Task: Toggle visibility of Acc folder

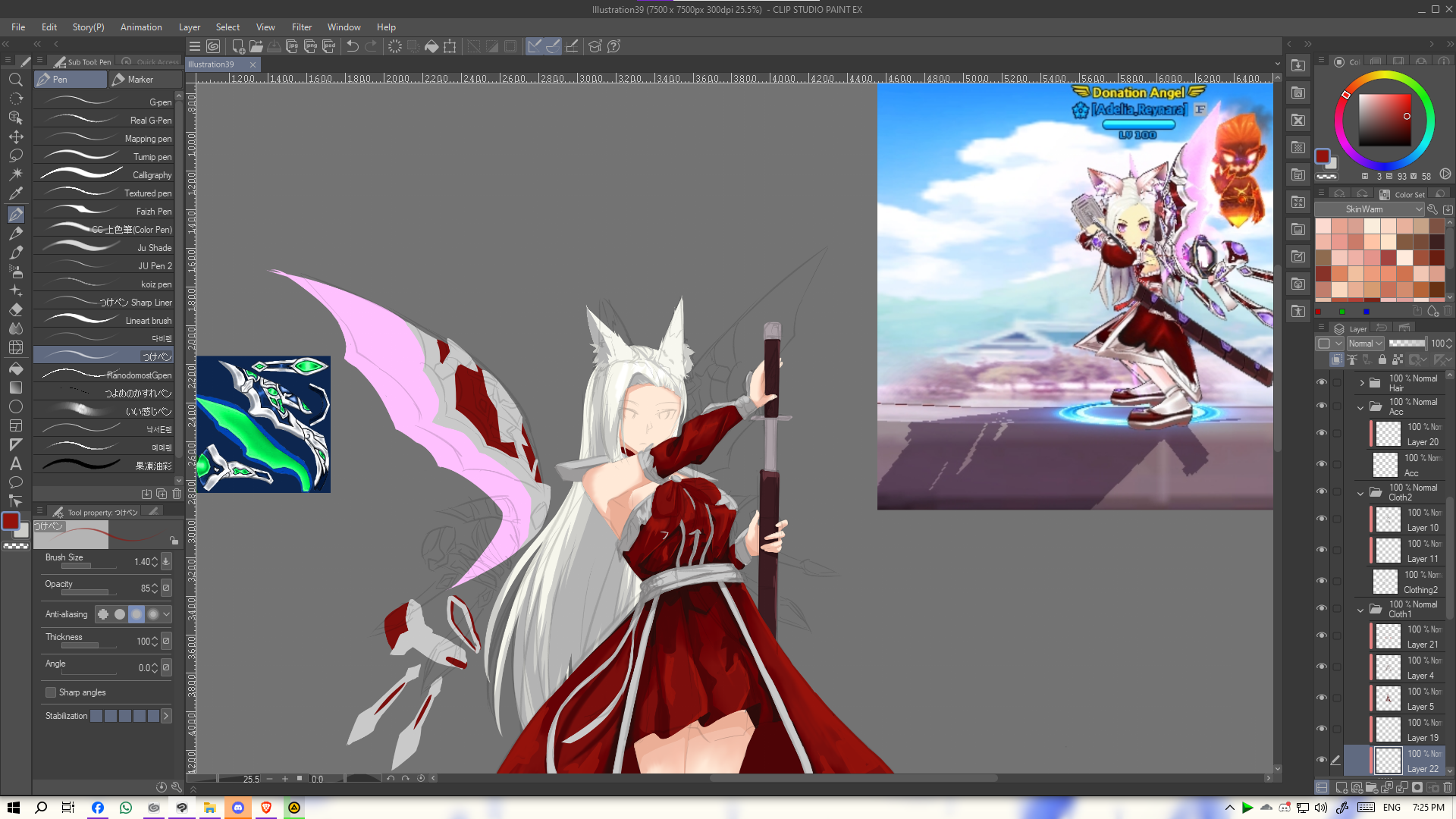Action: pyautogui.click(x=1322, y=406)
